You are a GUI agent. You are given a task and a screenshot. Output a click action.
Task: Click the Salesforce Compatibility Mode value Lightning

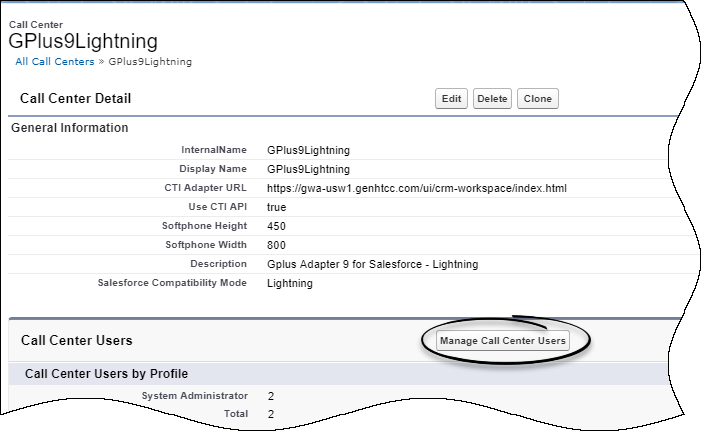(x=290, y=283)
